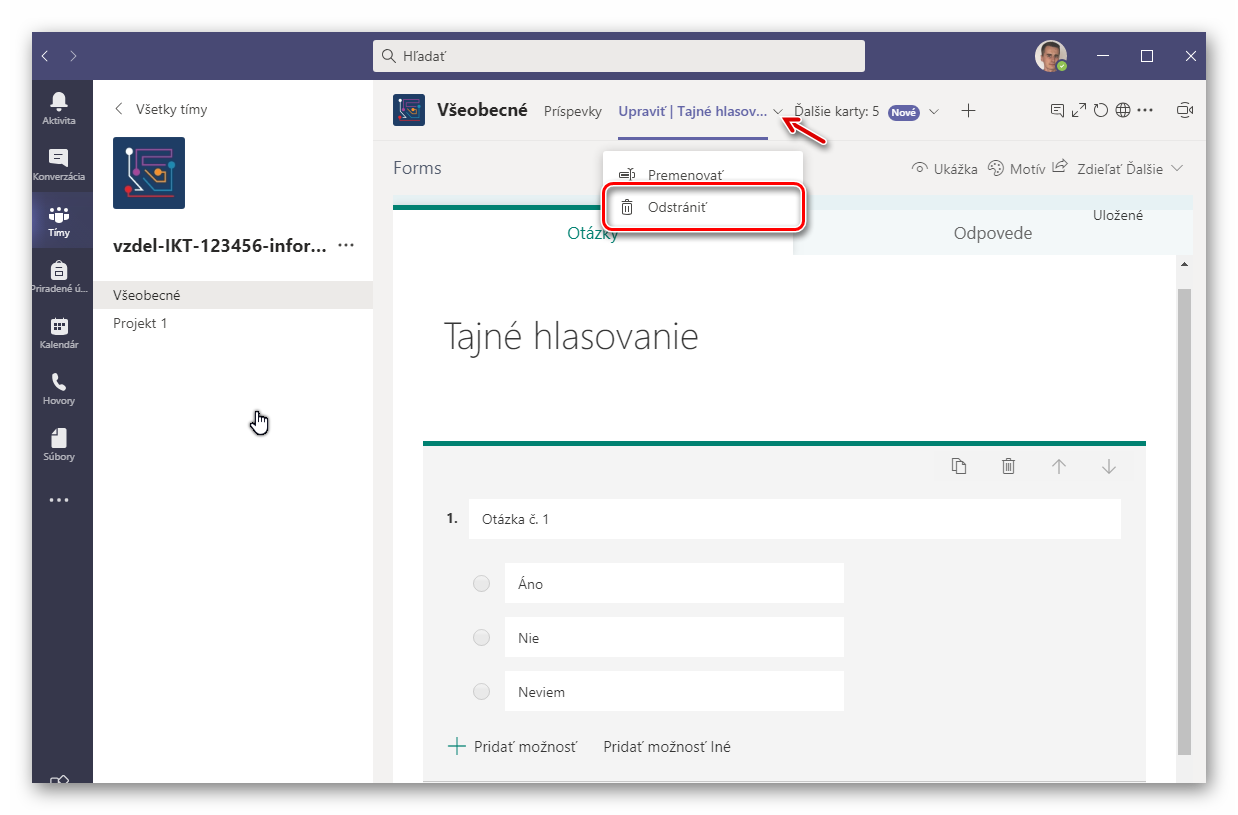The width and height of the screenshot is (1238, 815).
Task: Select the Nie radio option
Action: pyautogui.click(x=482, y=637)
